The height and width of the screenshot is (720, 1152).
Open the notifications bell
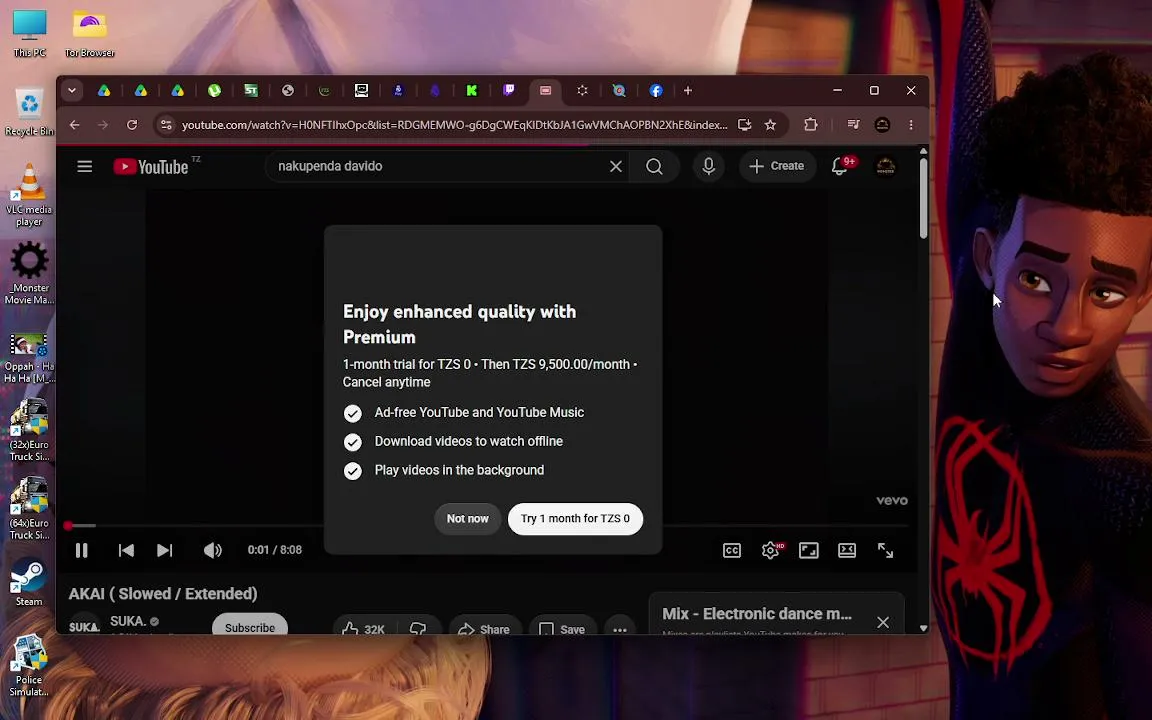point(840,166)
